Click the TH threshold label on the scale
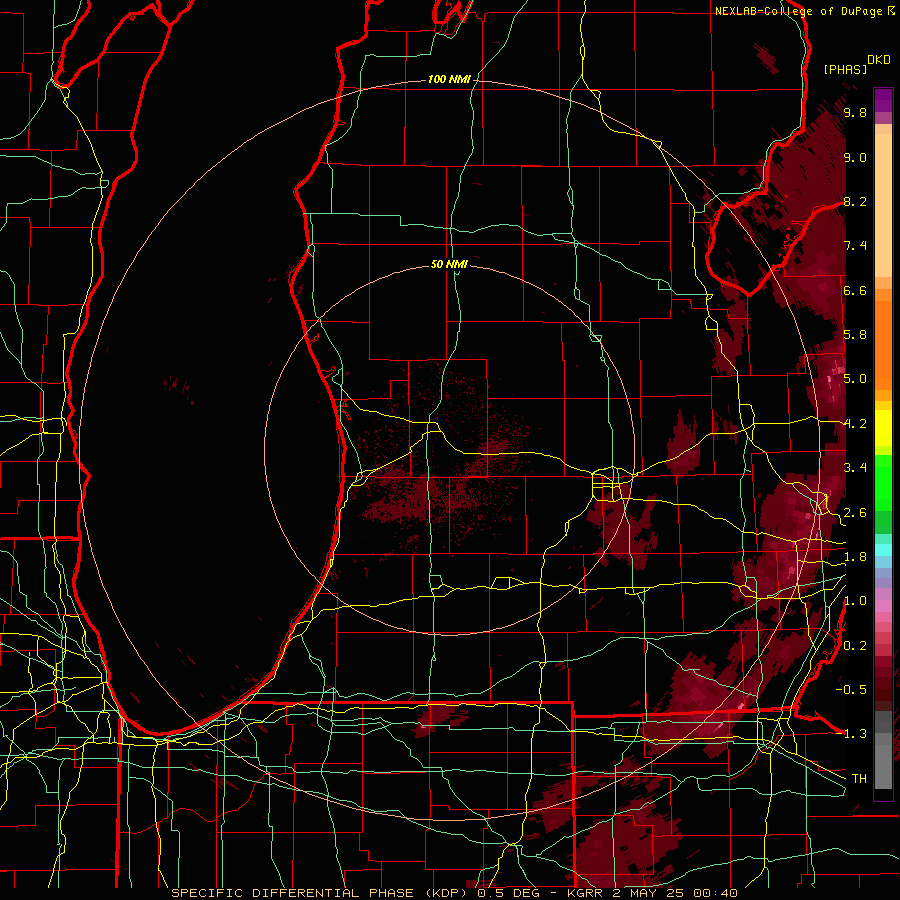900x900 pixels. click(x=859, y=779)
